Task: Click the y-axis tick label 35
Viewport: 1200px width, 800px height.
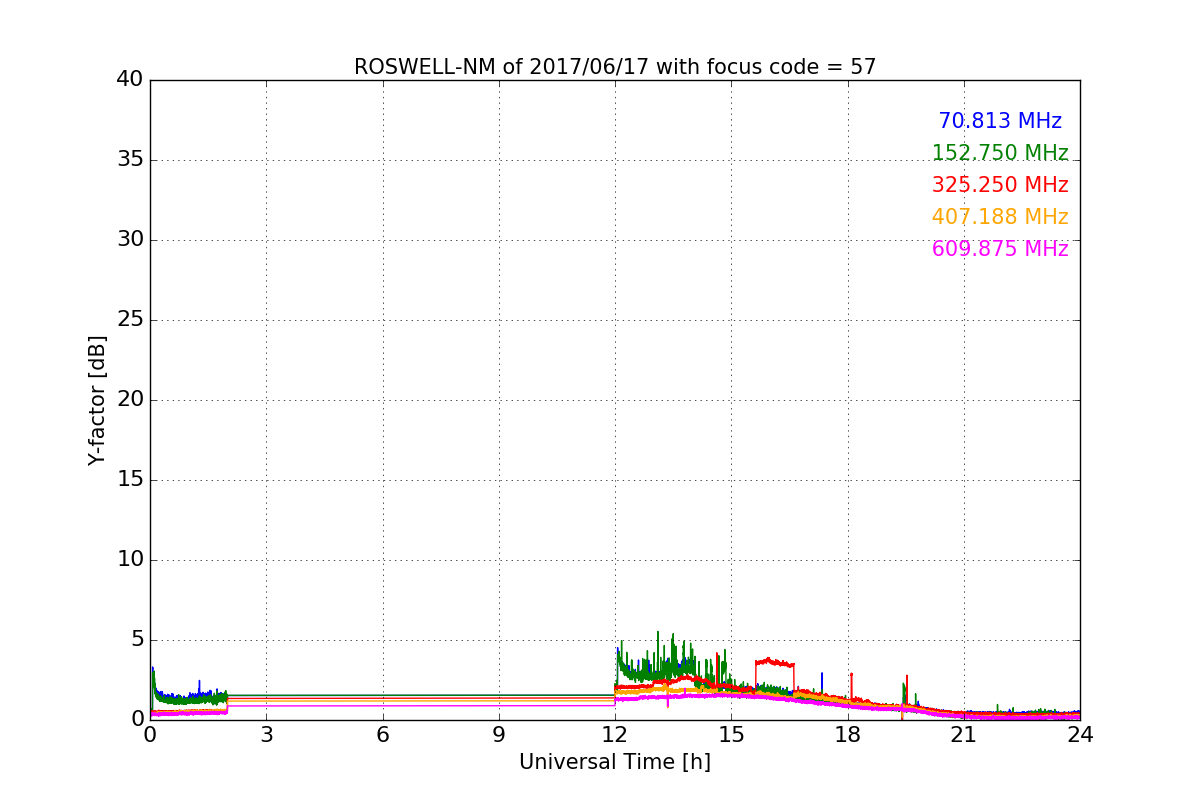Action: pos(130,160)
